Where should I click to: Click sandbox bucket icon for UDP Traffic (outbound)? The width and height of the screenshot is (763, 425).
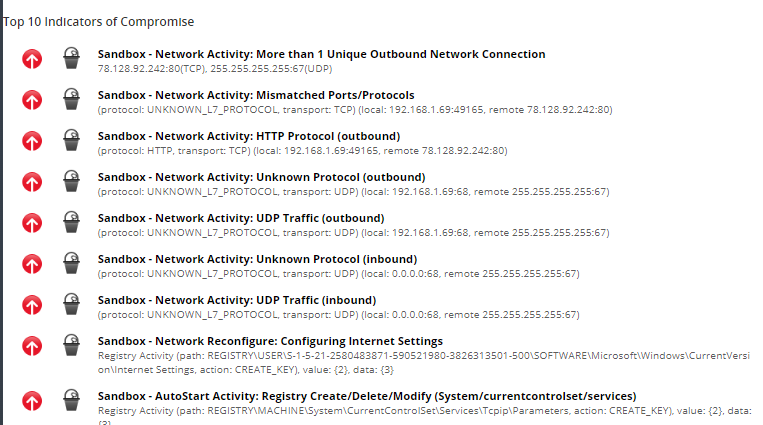point(71,223)
